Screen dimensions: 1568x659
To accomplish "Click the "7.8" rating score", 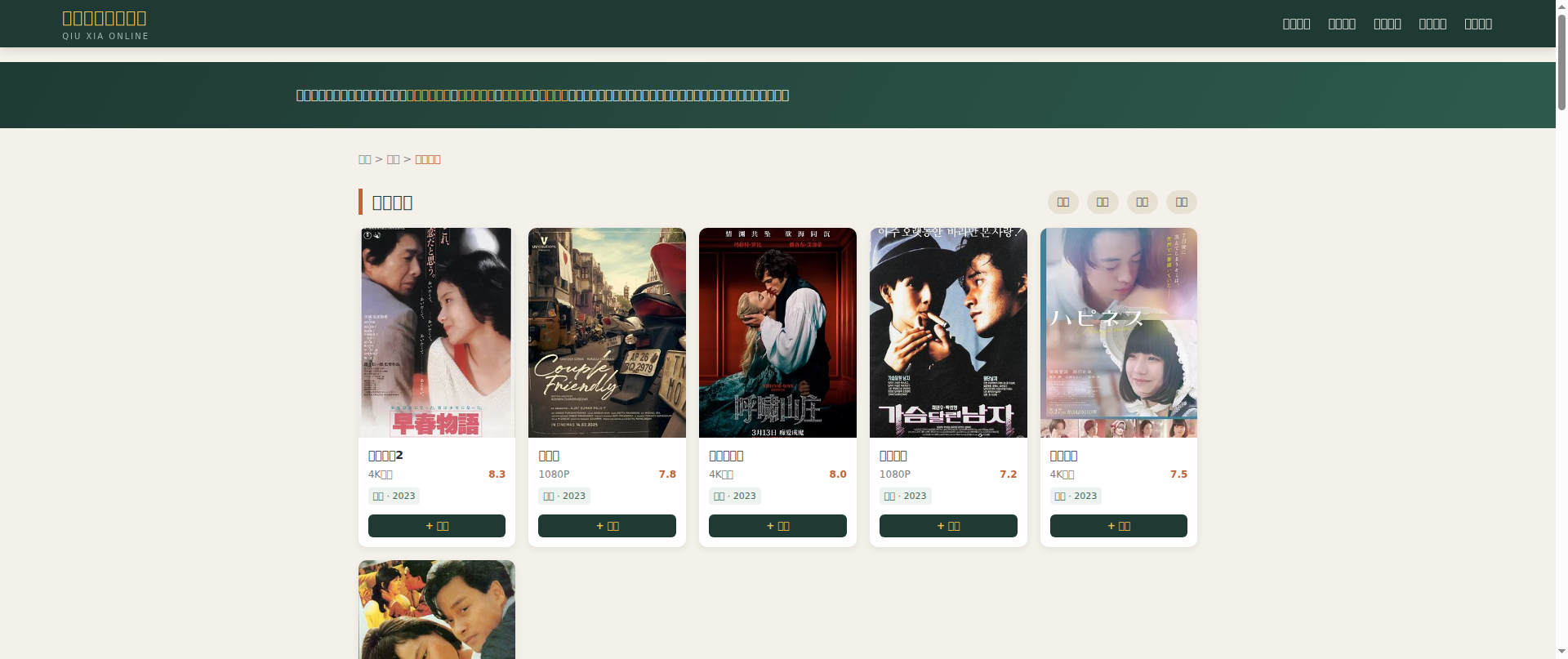I will coord(667,474).
